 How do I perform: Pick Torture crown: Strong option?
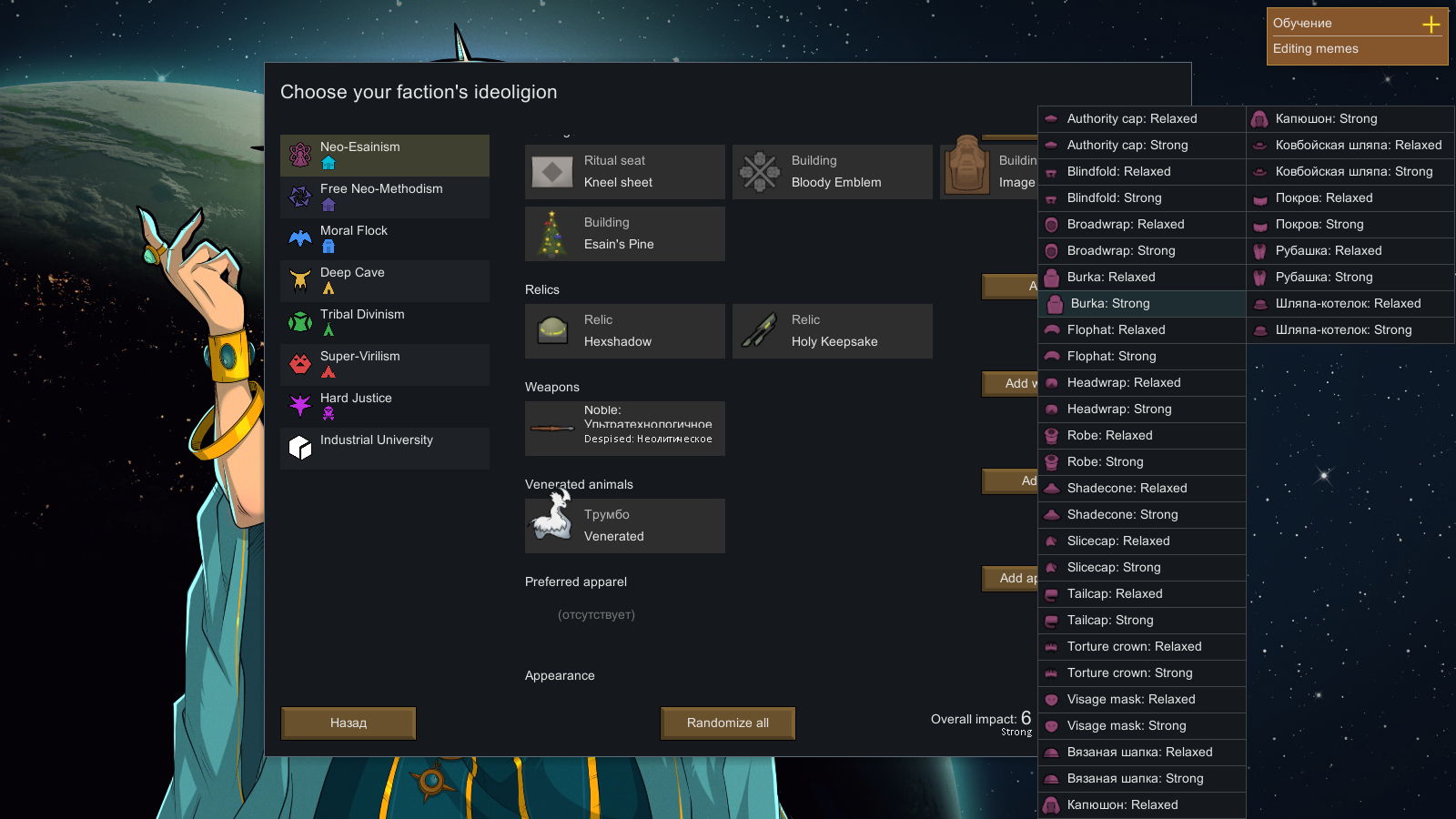(1142, 673)
